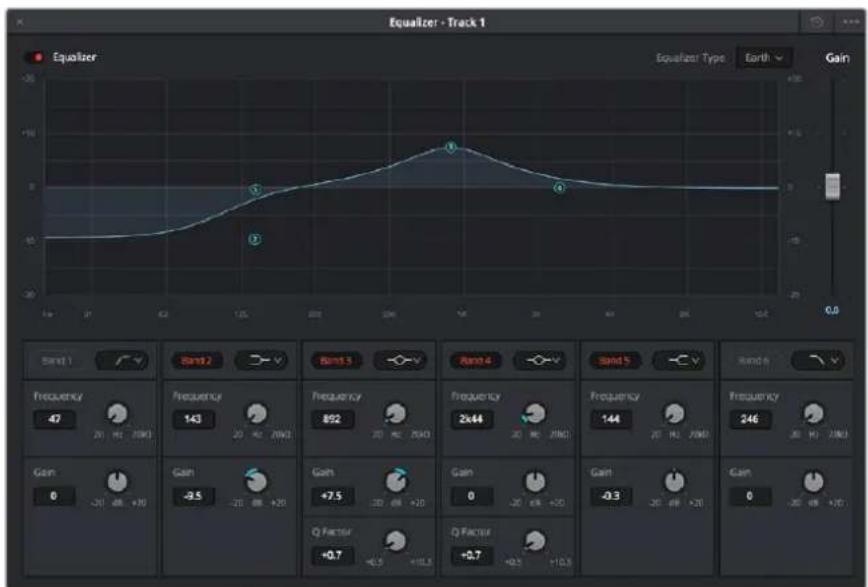The width and height of the screenshot is (868, 587).
Task: Click Band 6 gain field 0
Action: [x=750, y=496]
